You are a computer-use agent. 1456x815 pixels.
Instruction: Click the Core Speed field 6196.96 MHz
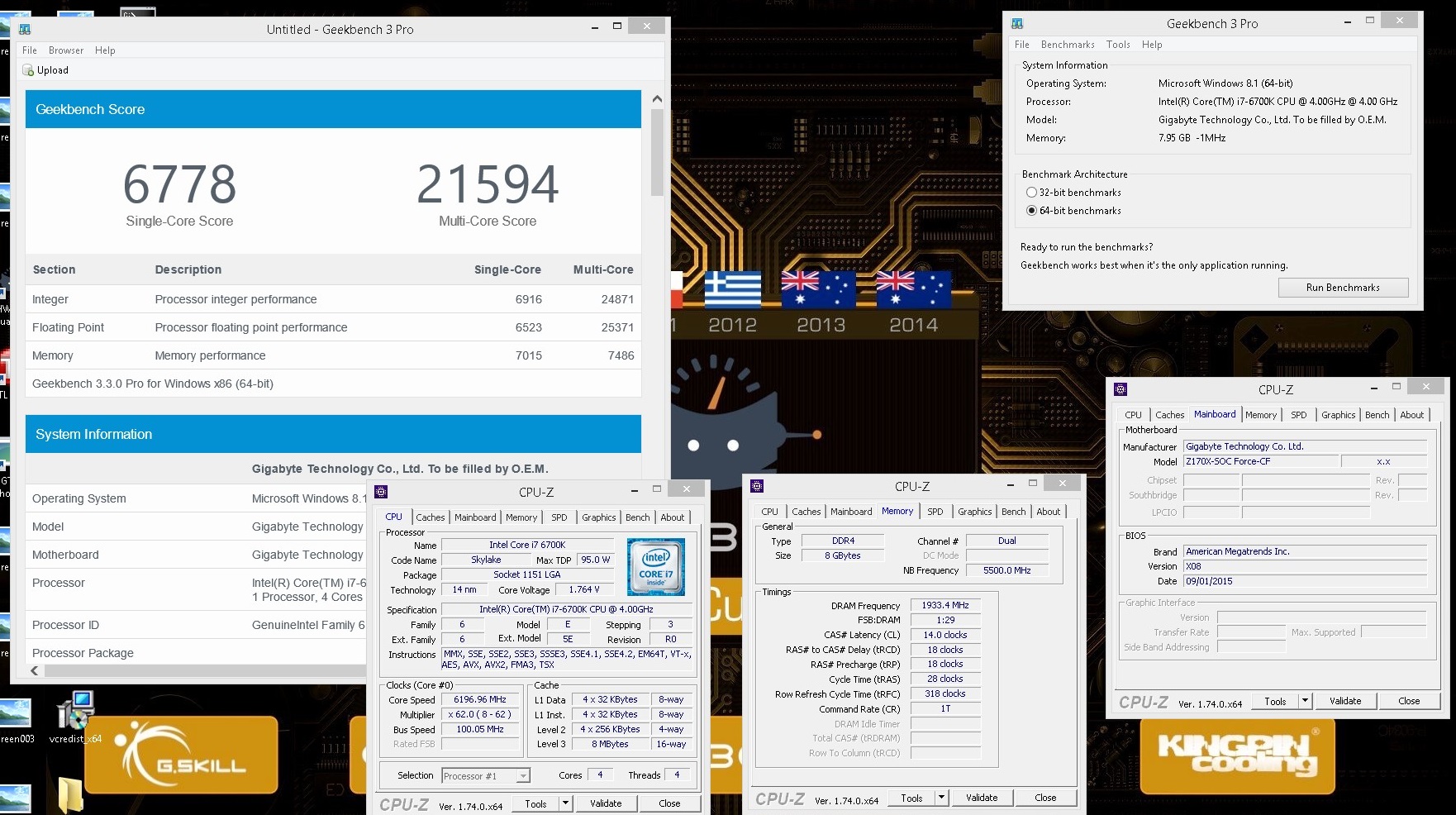coord(479,699)
